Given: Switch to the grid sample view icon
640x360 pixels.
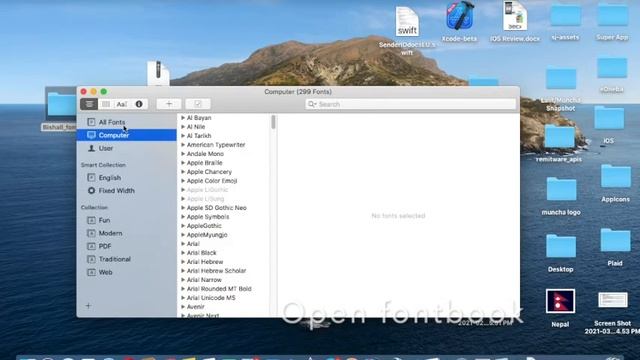Looking at the screenshot, I should (106, 104).
